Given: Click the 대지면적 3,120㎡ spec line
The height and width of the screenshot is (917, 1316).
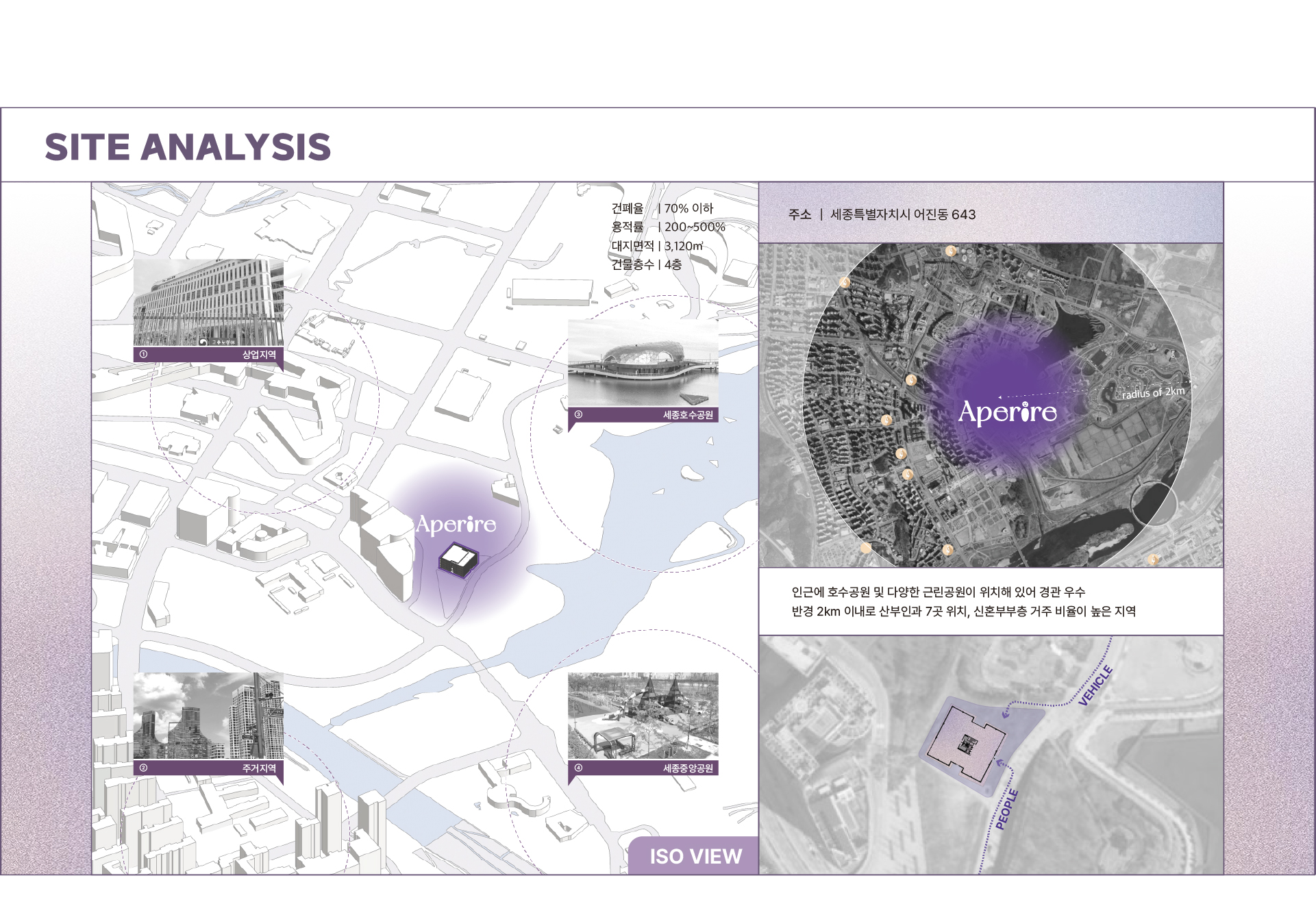Looking at the screenshot, I should [657, 246].
